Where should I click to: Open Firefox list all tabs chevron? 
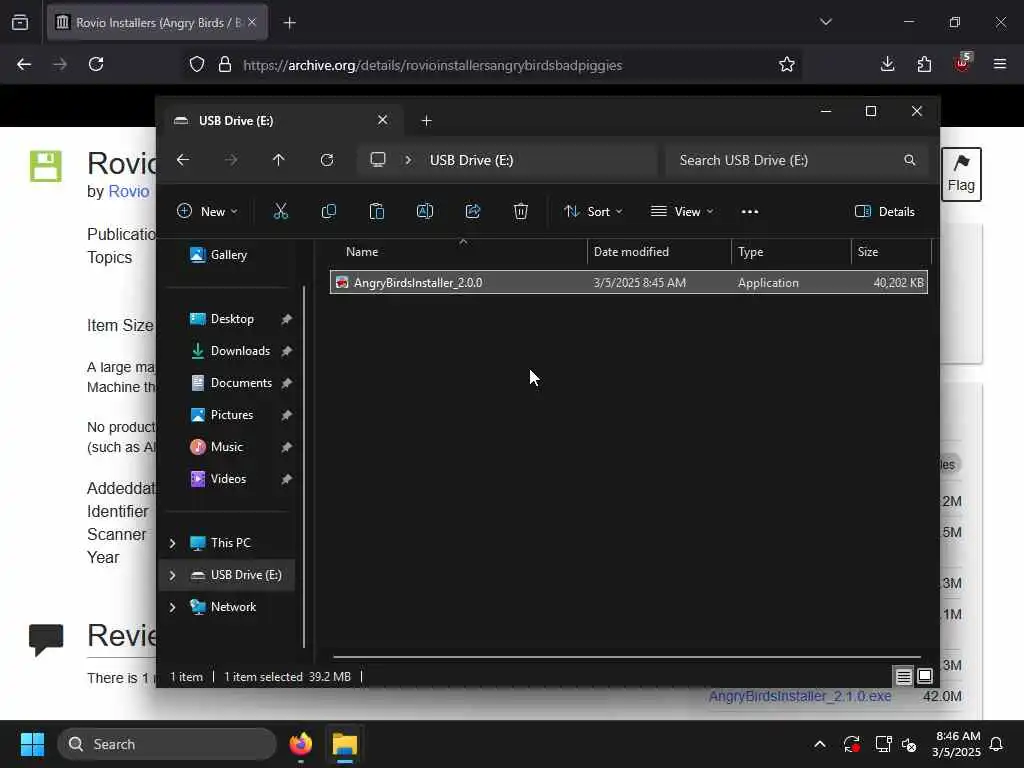point(826,22)
